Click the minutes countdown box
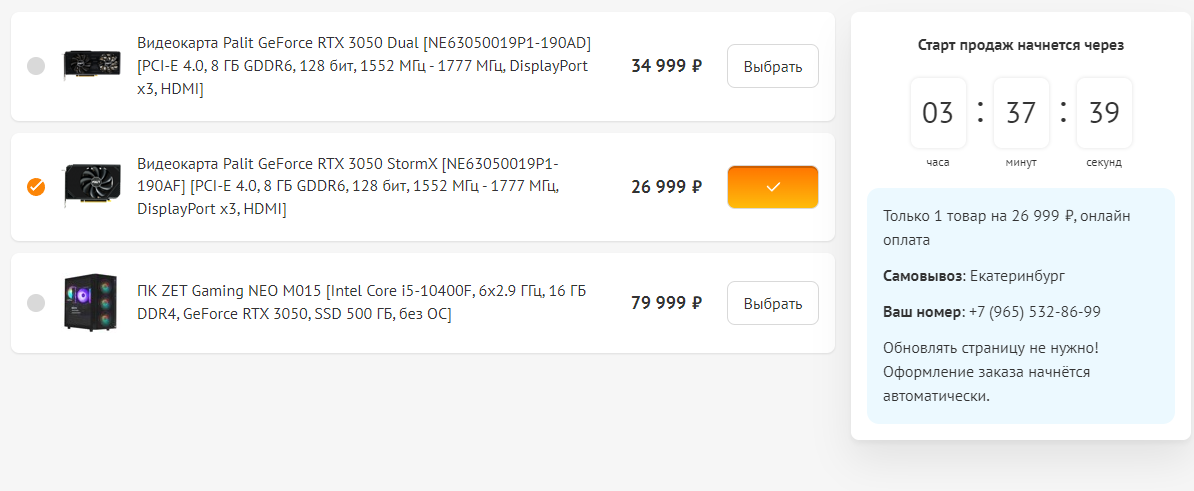 1021,113
